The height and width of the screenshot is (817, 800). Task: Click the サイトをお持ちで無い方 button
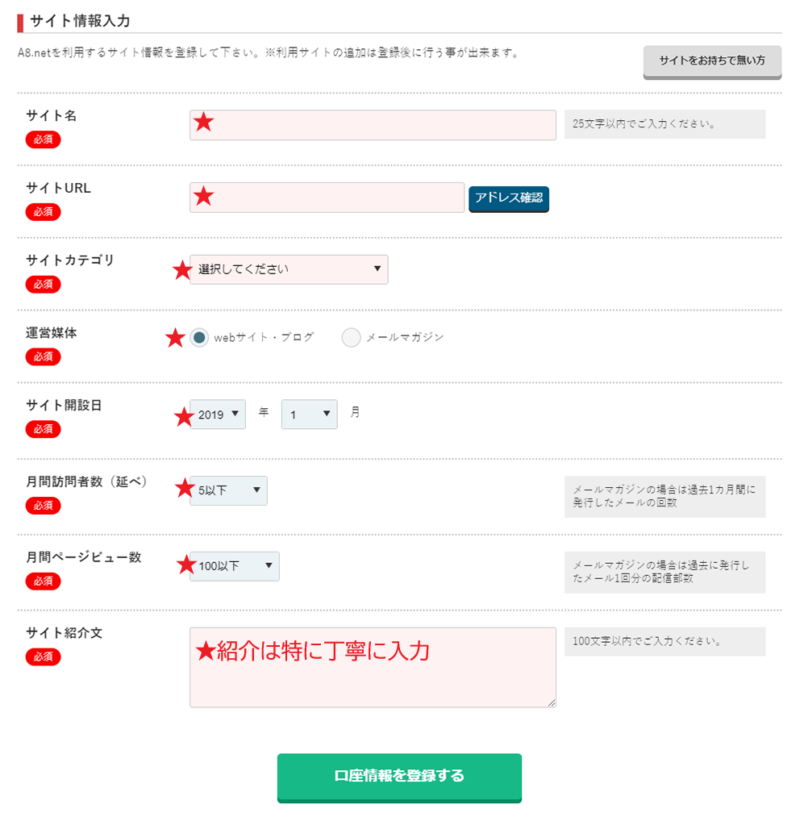[711, 62]
